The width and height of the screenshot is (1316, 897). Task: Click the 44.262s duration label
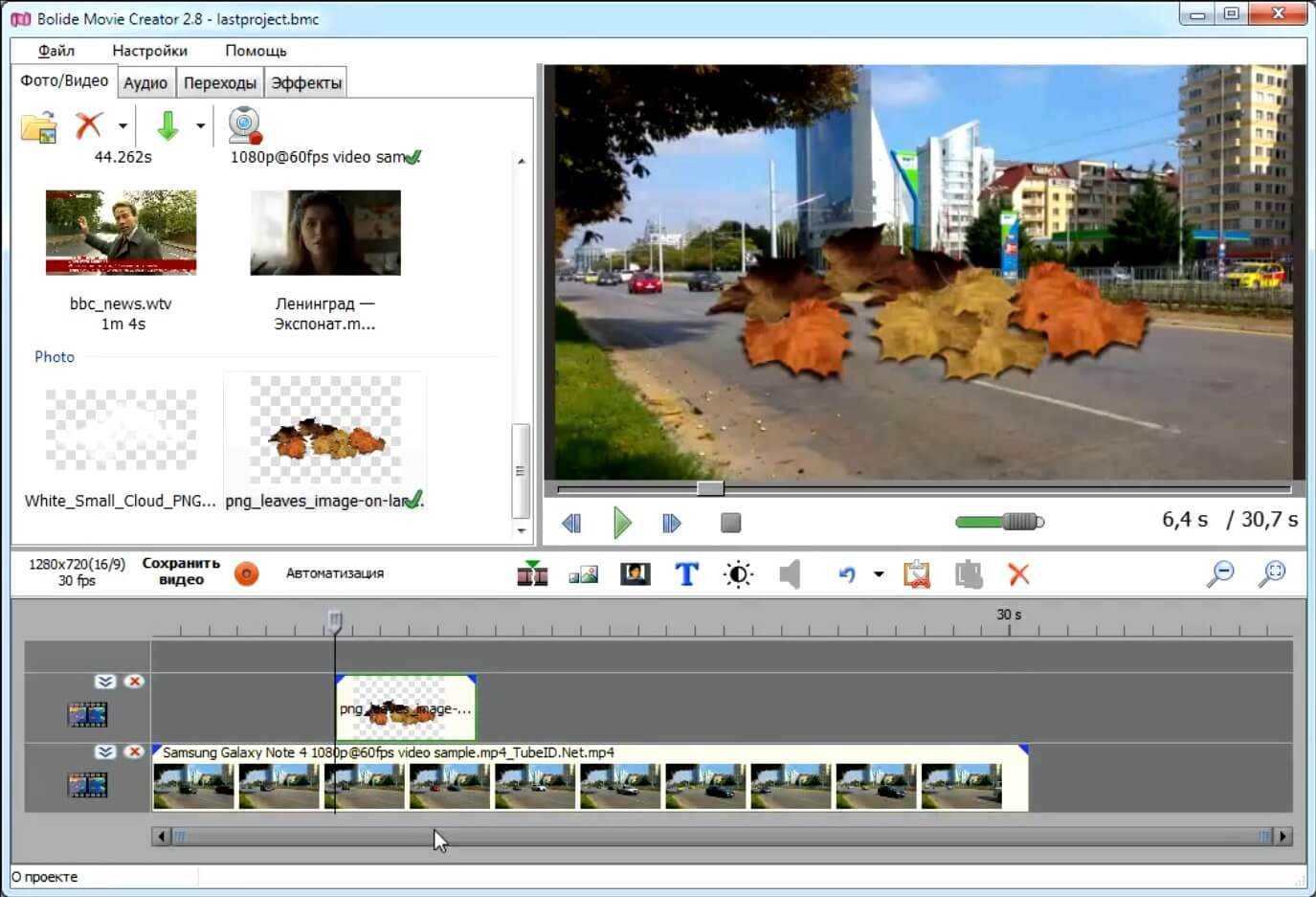123,157
